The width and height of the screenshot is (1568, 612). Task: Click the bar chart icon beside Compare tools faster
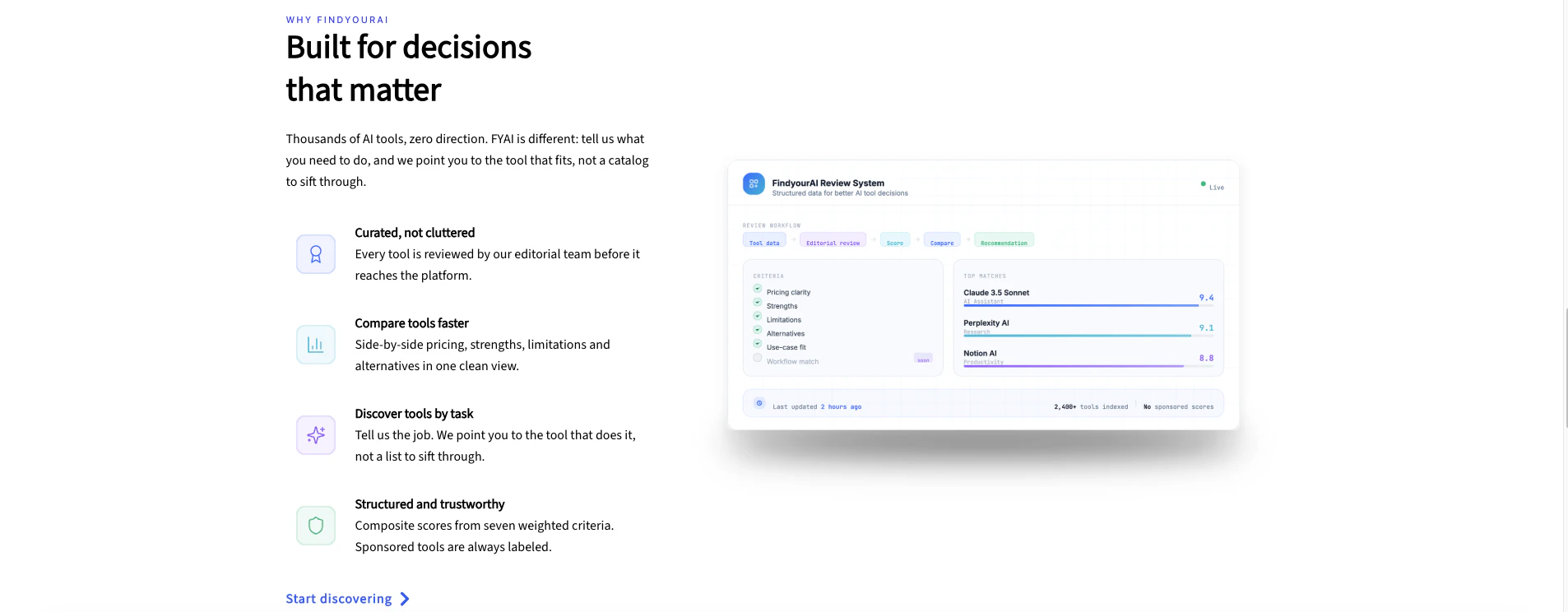coord(316,345)
